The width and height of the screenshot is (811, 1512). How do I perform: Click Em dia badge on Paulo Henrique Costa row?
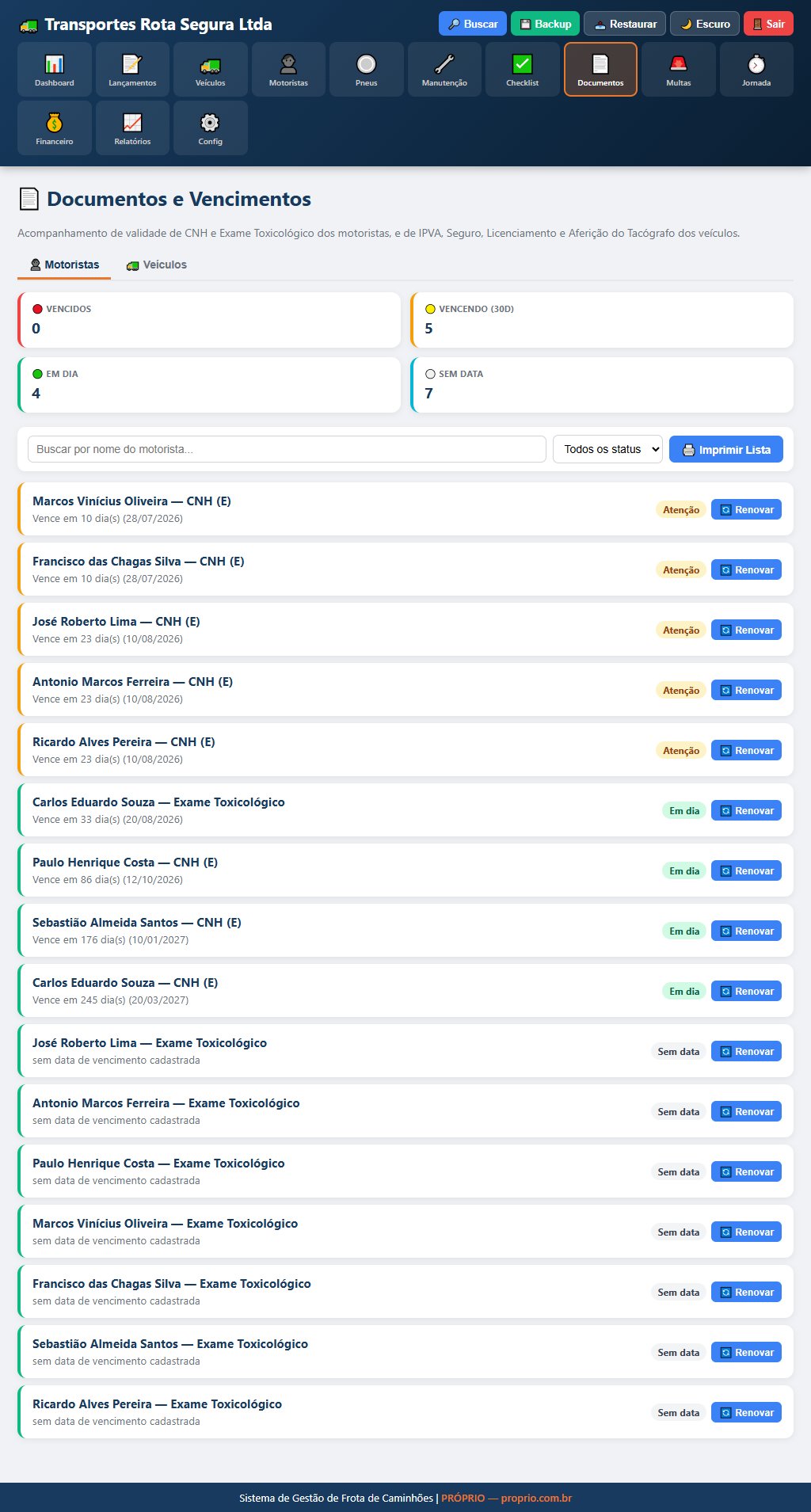tap(684, 870)
